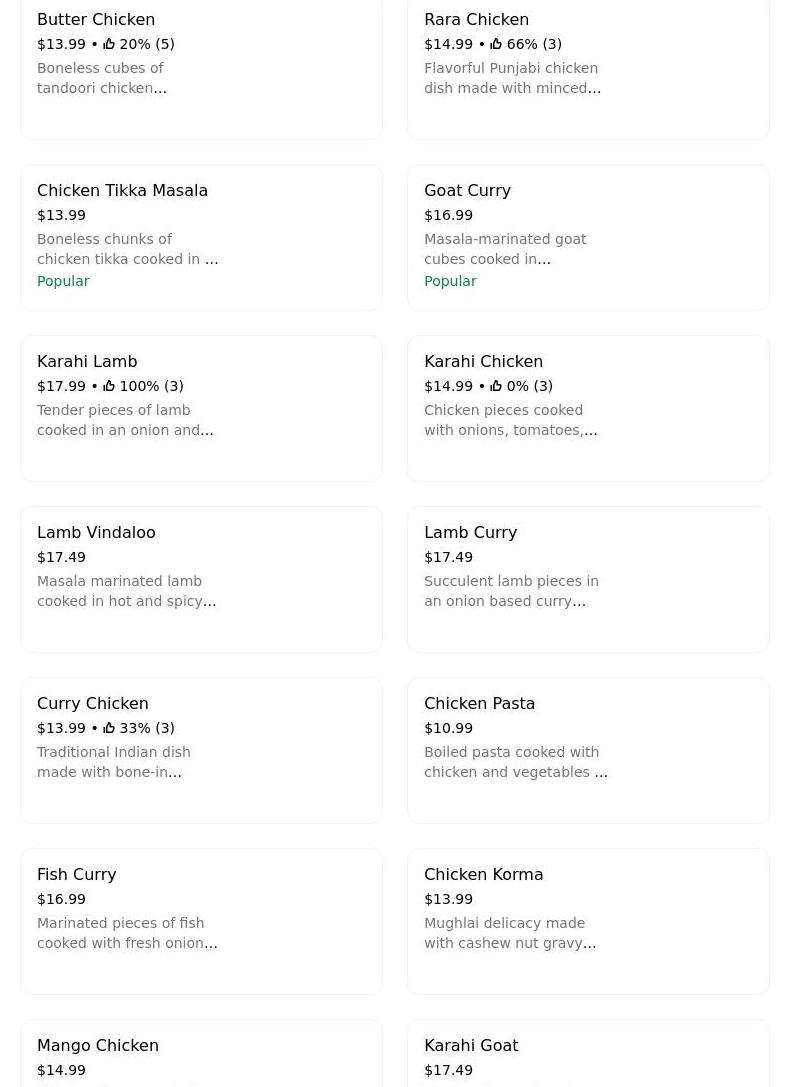The height and width of the screenshot is (1087, 804).
Task: Click thumbs-up icon on Butter Chicken
Action: pos(109,44)
